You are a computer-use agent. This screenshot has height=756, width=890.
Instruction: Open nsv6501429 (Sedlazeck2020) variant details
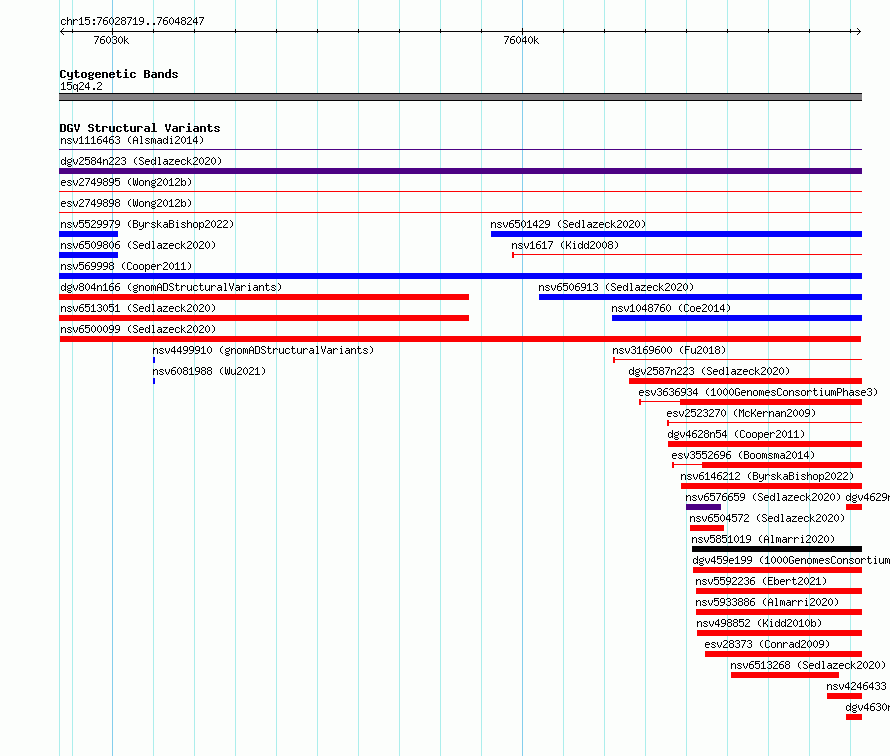click(568, 224)
